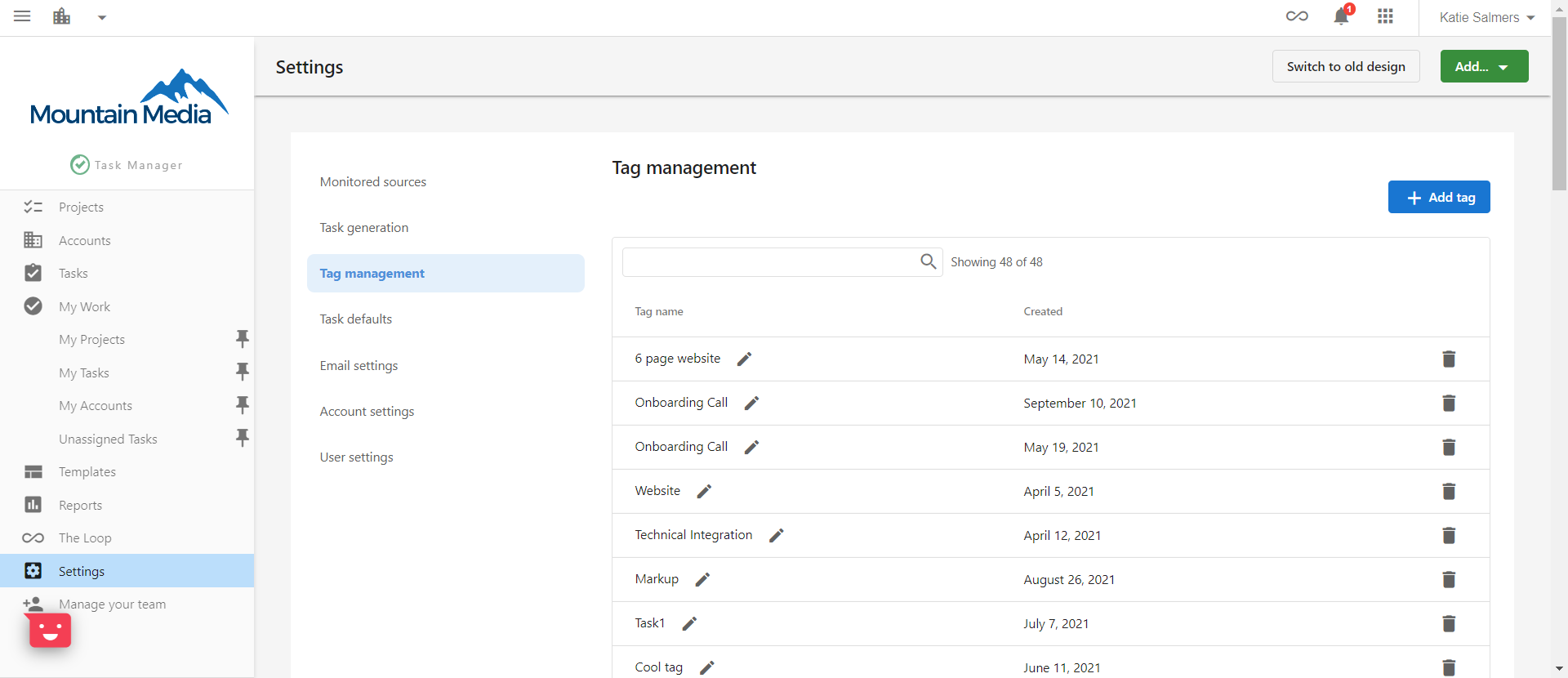Screen dimensions: 1568x678
Task: Click the Technical Integration tag name
Action: [693, 535]
